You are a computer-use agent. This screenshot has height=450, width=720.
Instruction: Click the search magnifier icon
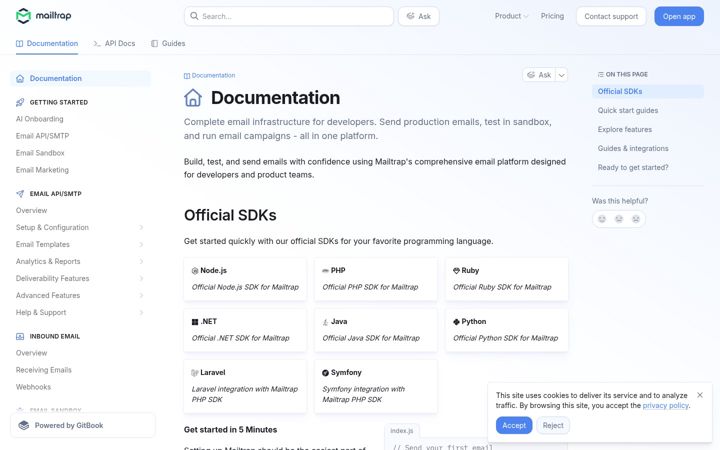coord(194,16)
